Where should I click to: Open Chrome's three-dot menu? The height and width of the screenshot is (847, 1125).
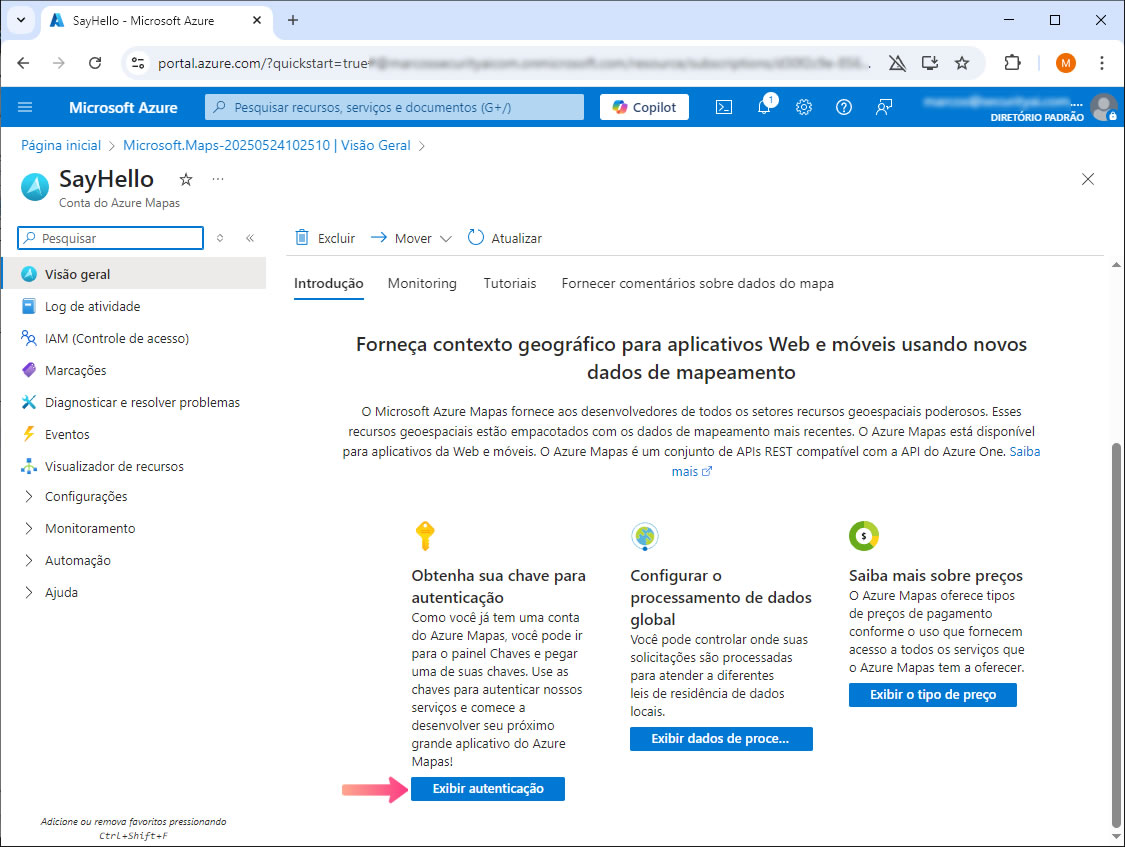coord(1101,63)
